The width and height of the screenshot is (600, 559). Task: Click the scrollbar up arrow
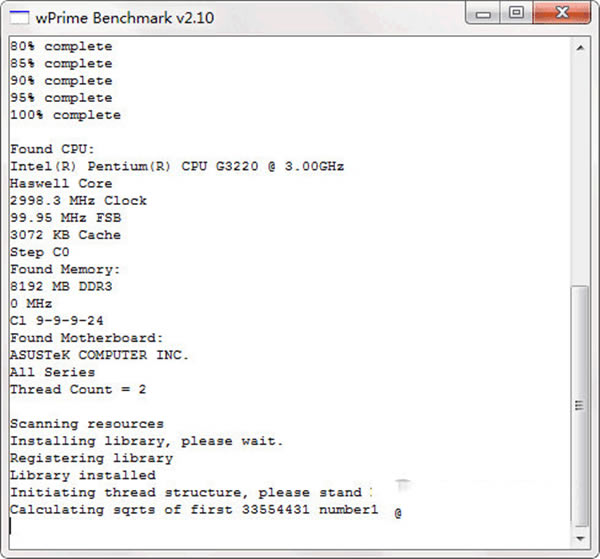(x=580, y=48)
